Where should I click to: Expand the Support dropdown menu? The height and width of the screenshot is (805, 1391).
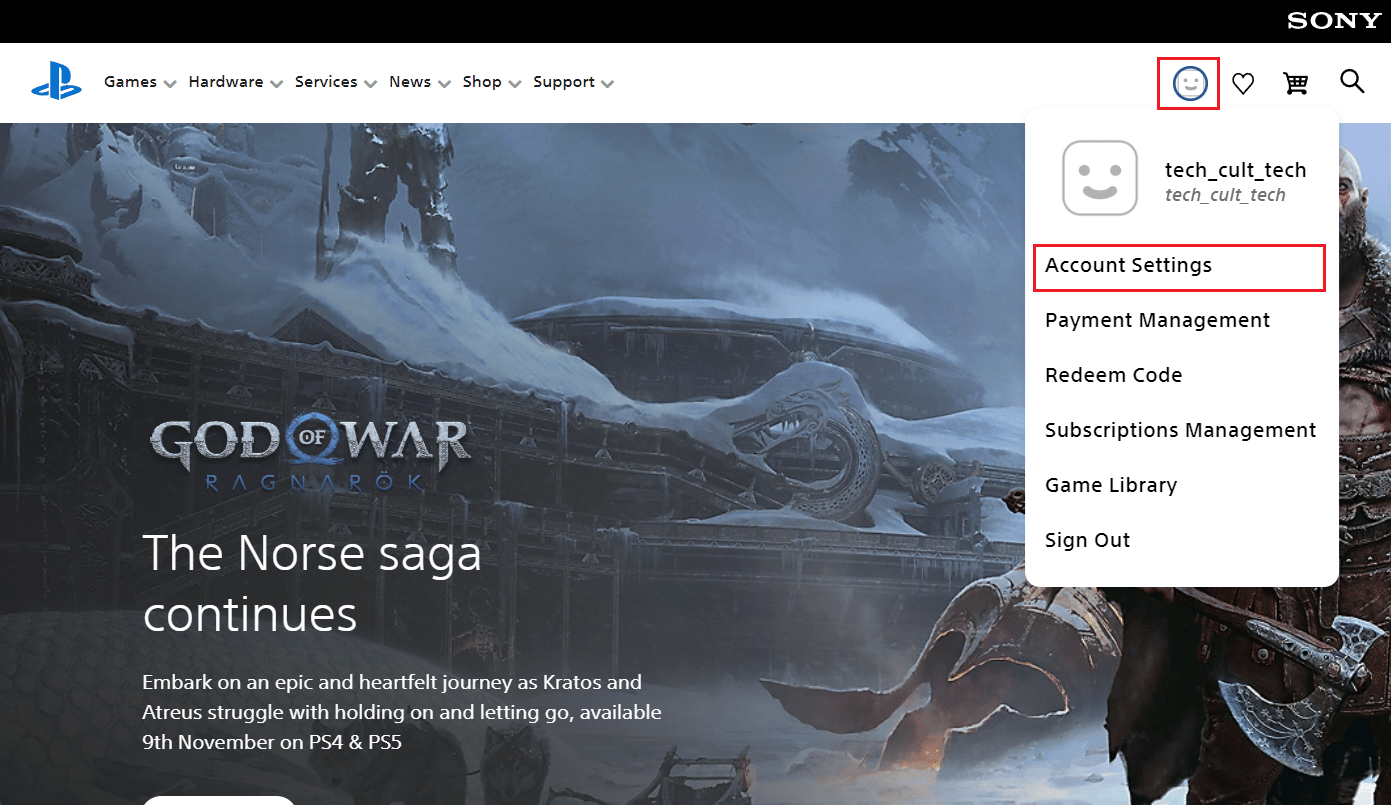coord(573,82)
